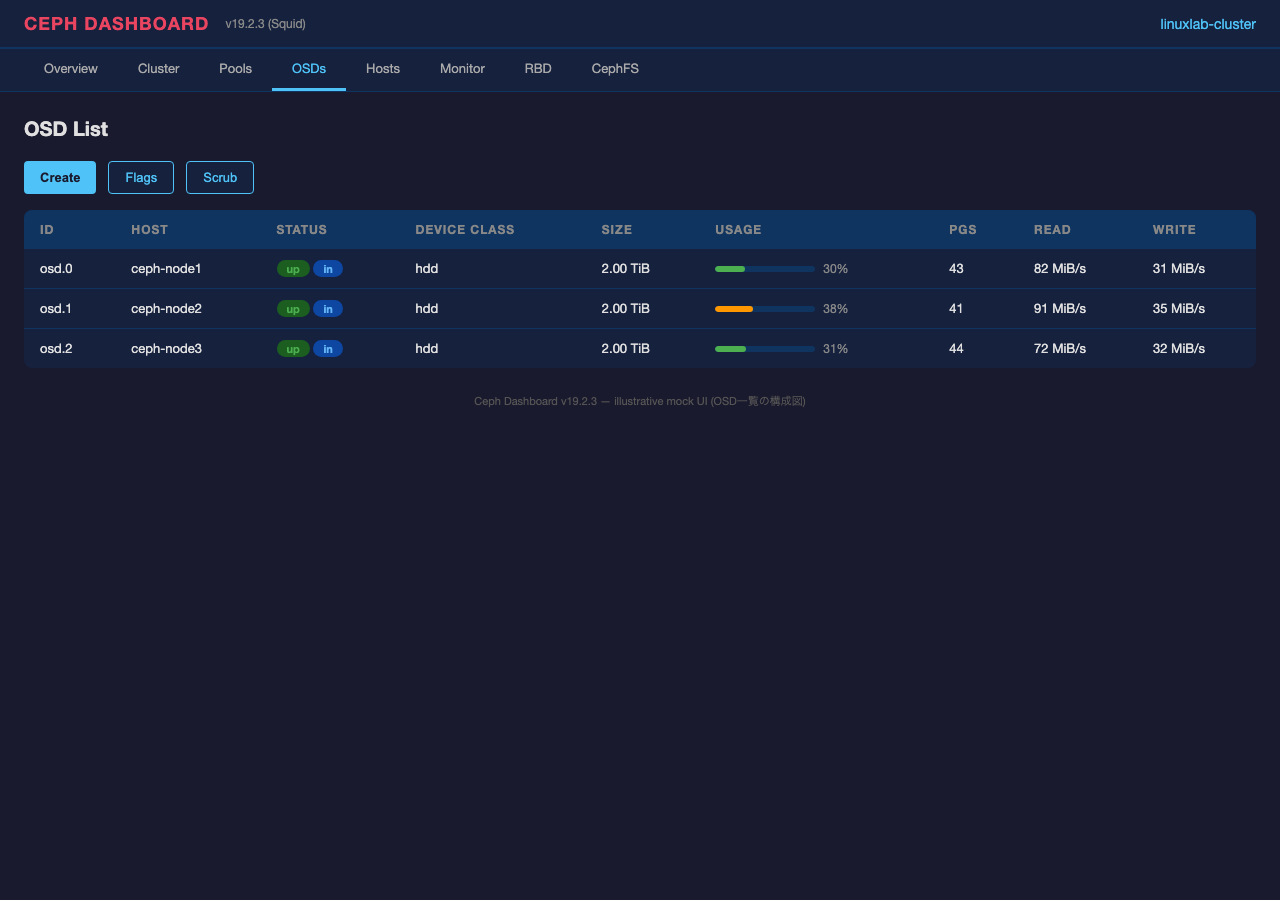The width and height of the screenshot is (1280, 900).
Task: Click the in badge for osd.0
Action: tap(328, 269)
